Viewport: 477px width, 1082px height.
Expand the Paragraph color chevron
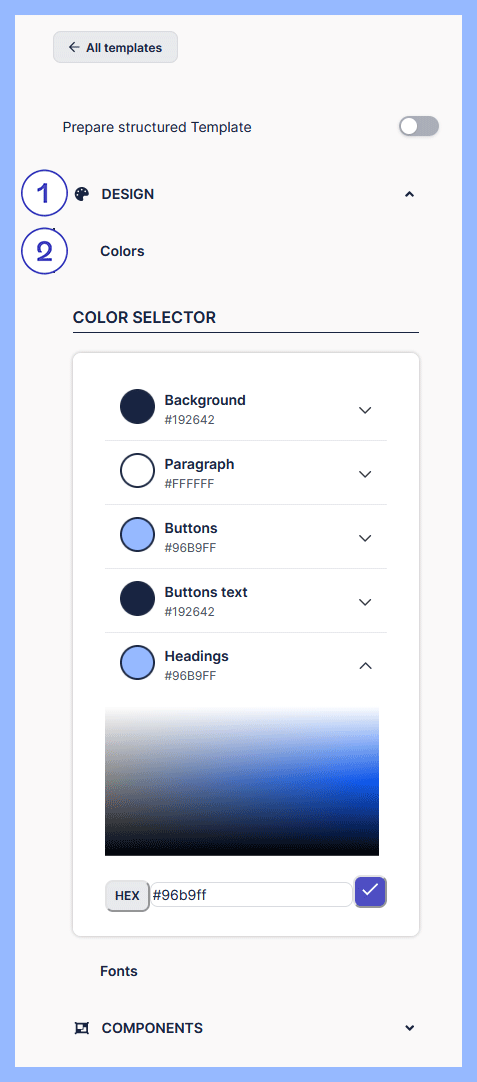tap(365, 474)
